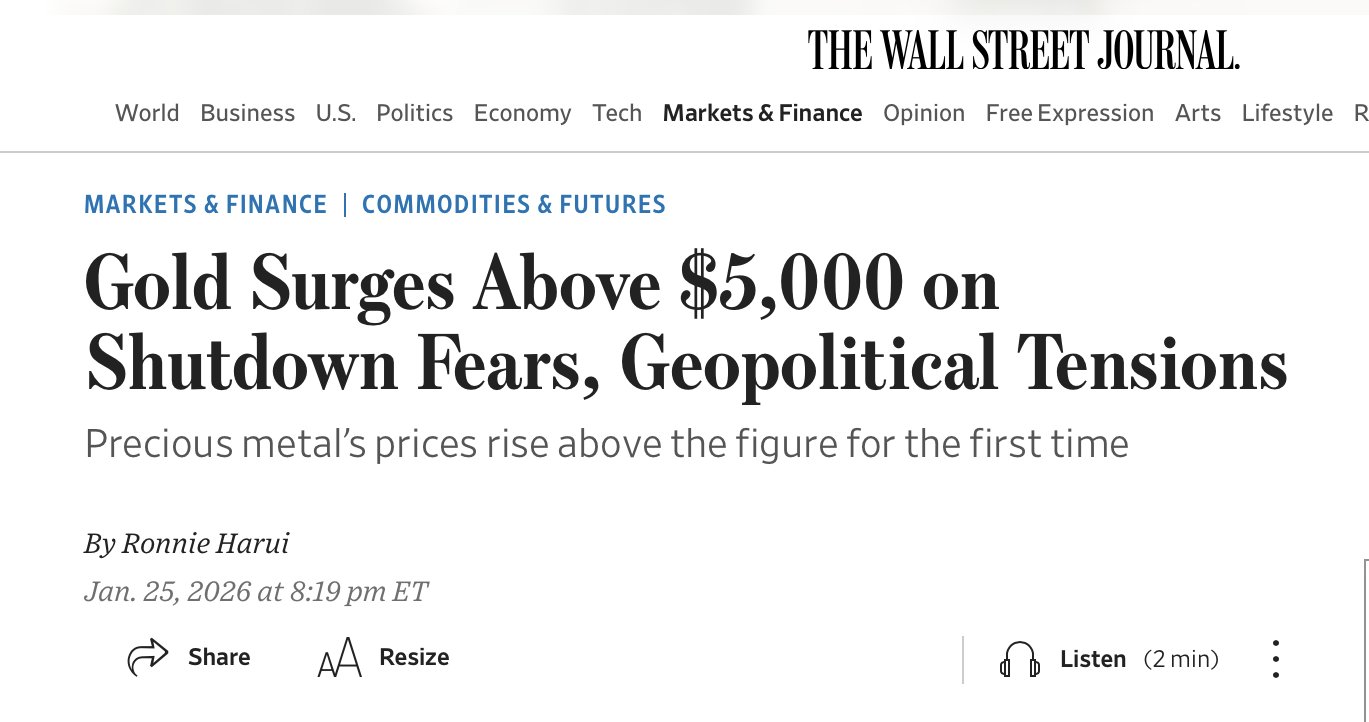The image size is (1369, 722).
Task: Open the Lifestyle section
Action: click(1287, 113)
